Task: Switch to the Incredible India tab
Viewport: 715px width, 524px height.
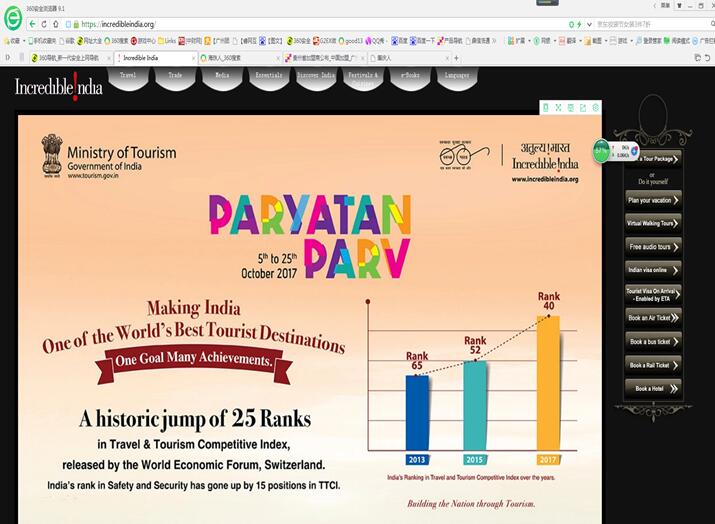Action: click(x=155, y=58)
